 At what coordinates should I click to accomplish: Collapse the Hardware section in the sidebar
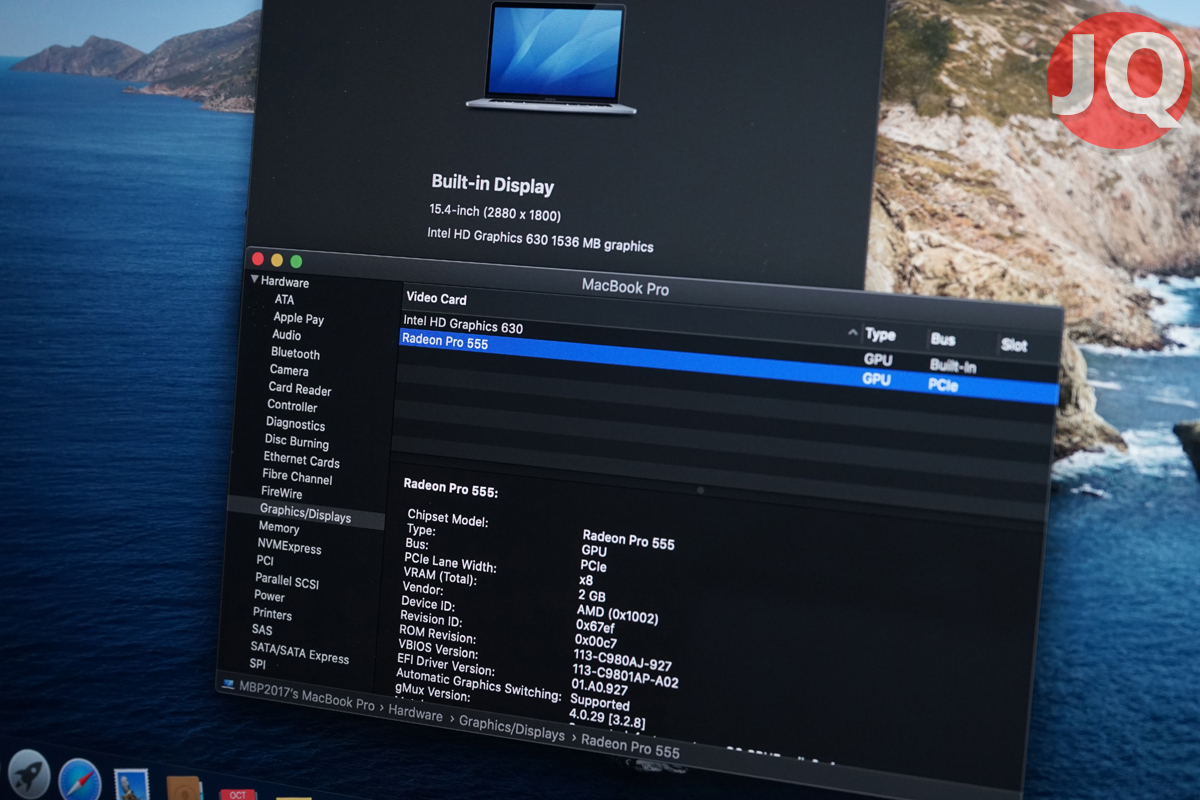coord(255,279)
